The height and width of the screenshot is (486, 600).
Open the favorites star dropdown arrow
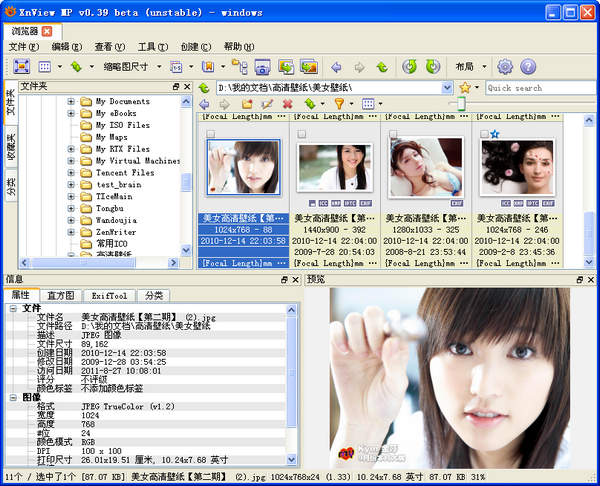click(x=477, y=88)
